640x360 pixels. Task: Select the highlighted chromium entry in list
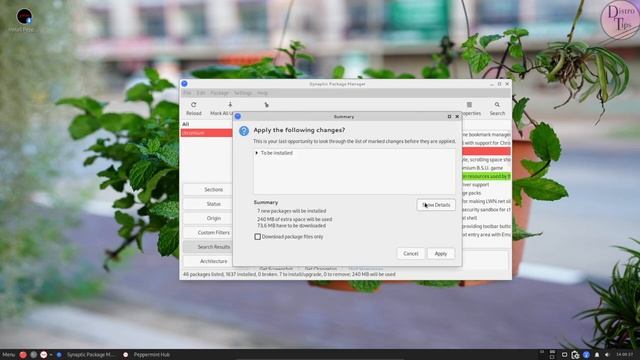[207, 133]
